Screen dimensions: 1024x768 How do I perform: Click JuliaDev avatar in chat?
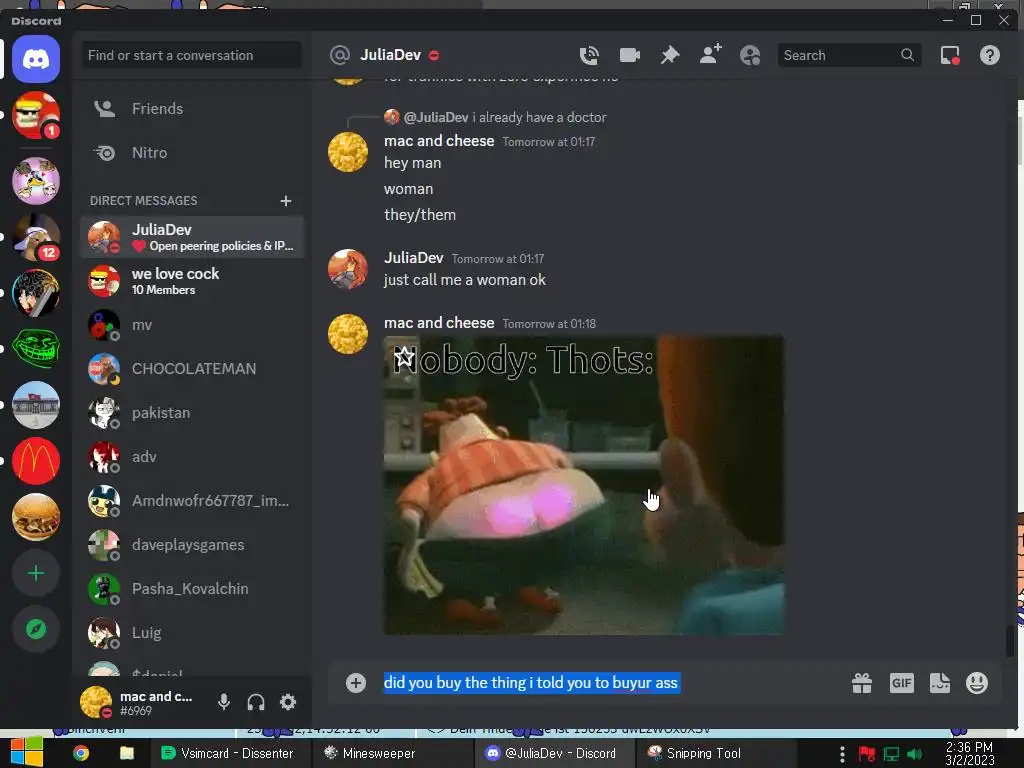coord(348,269)
